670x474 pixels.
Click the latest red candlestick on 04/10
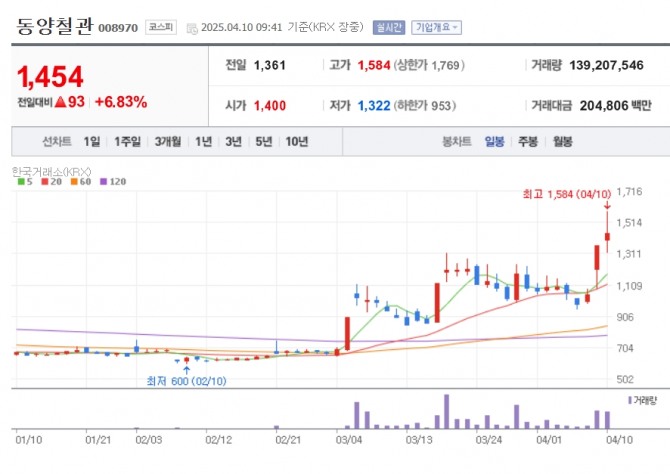pyautogui.click(x=607, y=237)
